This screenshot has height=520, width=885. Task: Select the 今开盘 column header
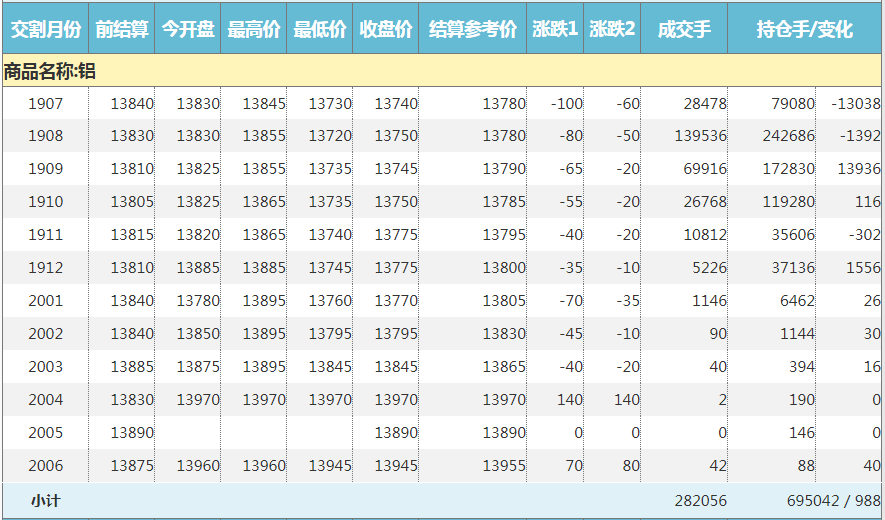(x=188, y=29)
